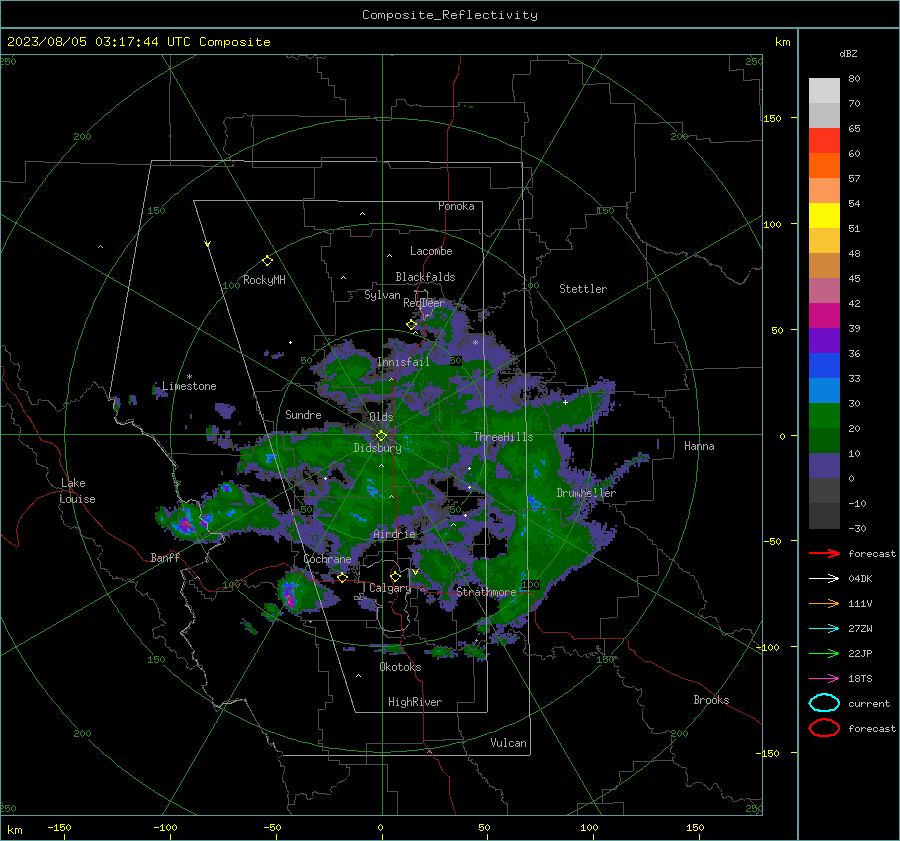Click the Didsbury town label
The height and width of the screenshot is (841, 900).
point(377,448)
